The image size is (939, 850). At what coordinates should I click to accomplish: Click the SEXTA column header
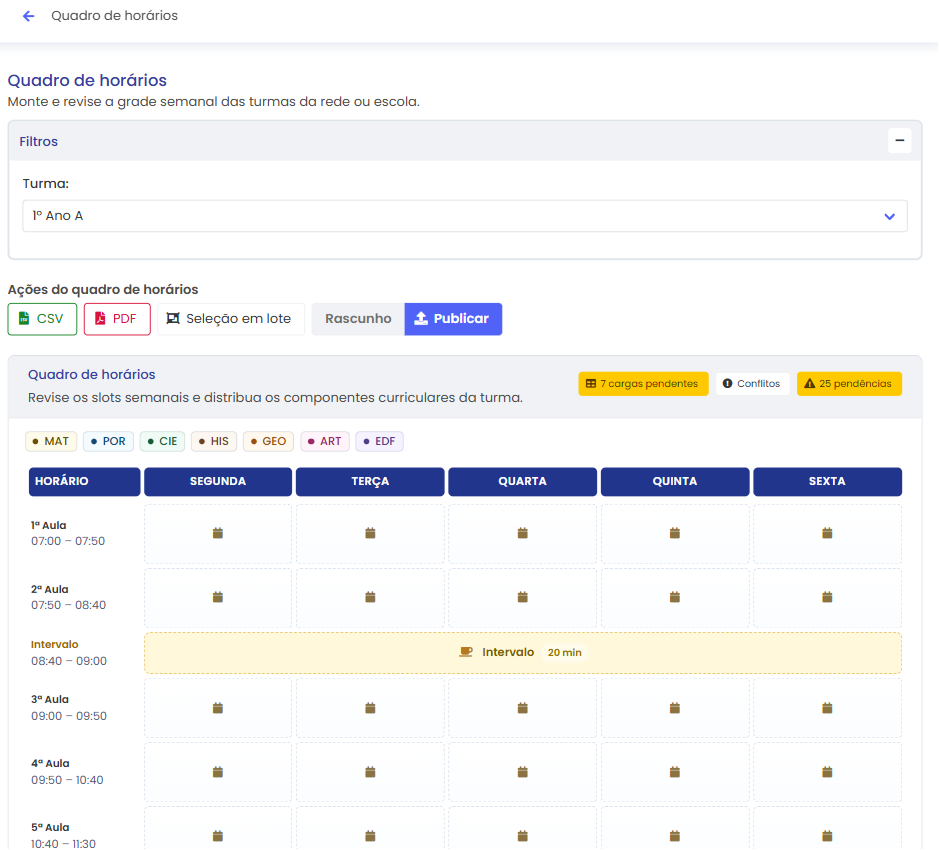coord(828,482)
